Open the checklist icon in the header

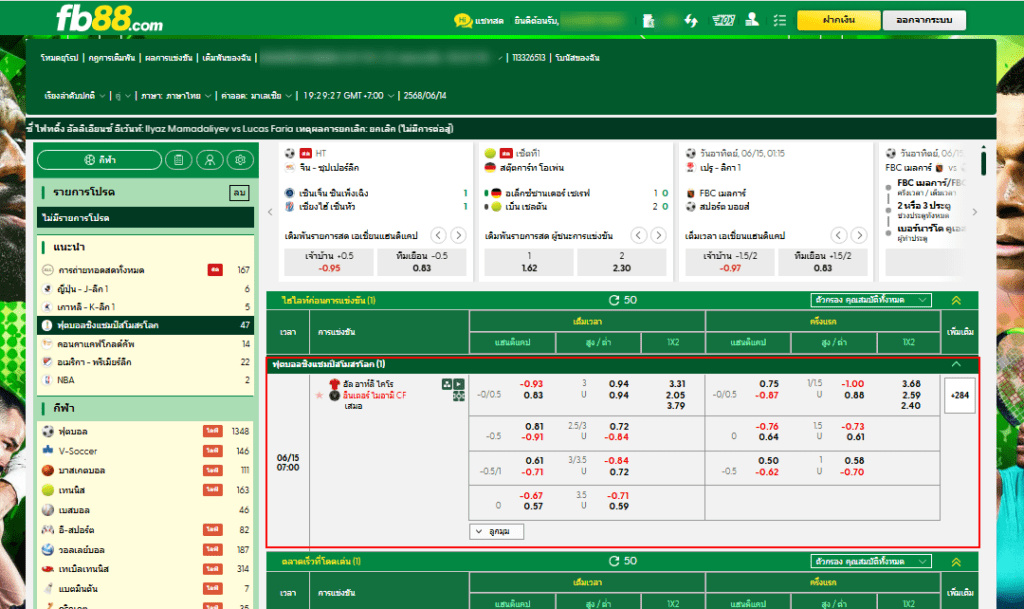pos(780,21)
